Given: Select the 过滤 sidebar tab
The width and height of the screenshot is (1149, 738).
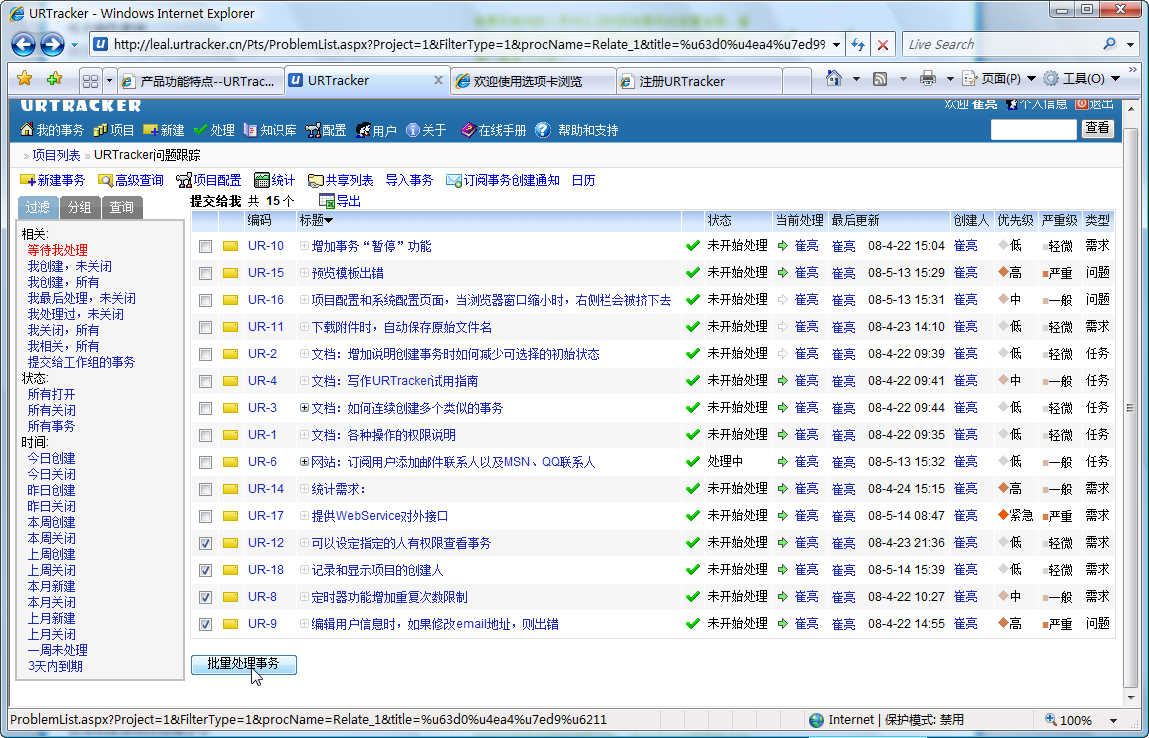Looking at the screenshot, I should tap(37, 207).
